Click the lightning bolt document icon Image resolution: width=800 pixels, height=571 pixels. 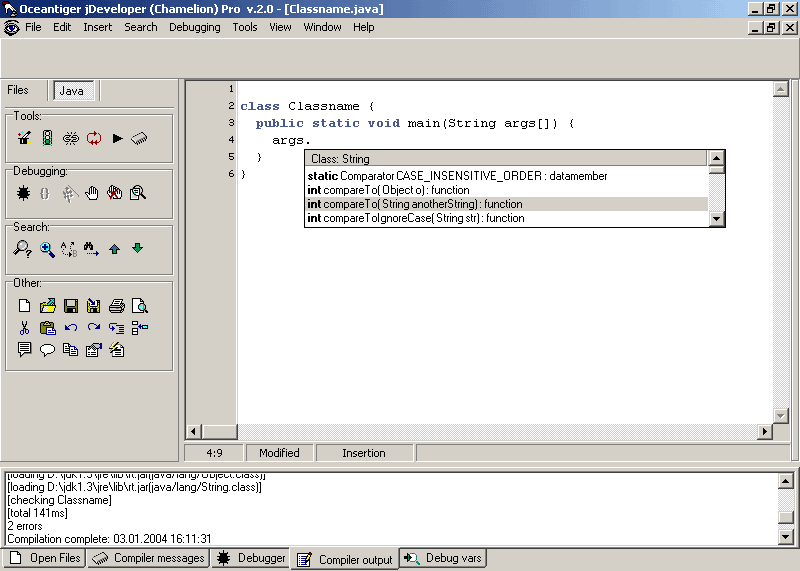(117, 350)
